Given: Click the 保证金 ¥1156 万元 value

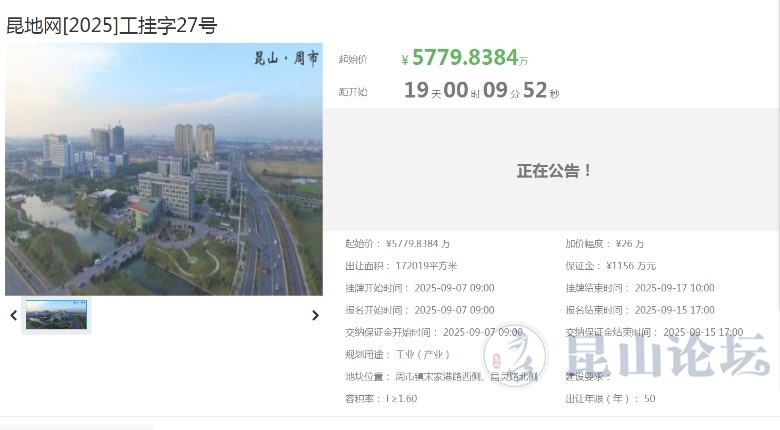Looking at the screenshot, I should [610, 266].
